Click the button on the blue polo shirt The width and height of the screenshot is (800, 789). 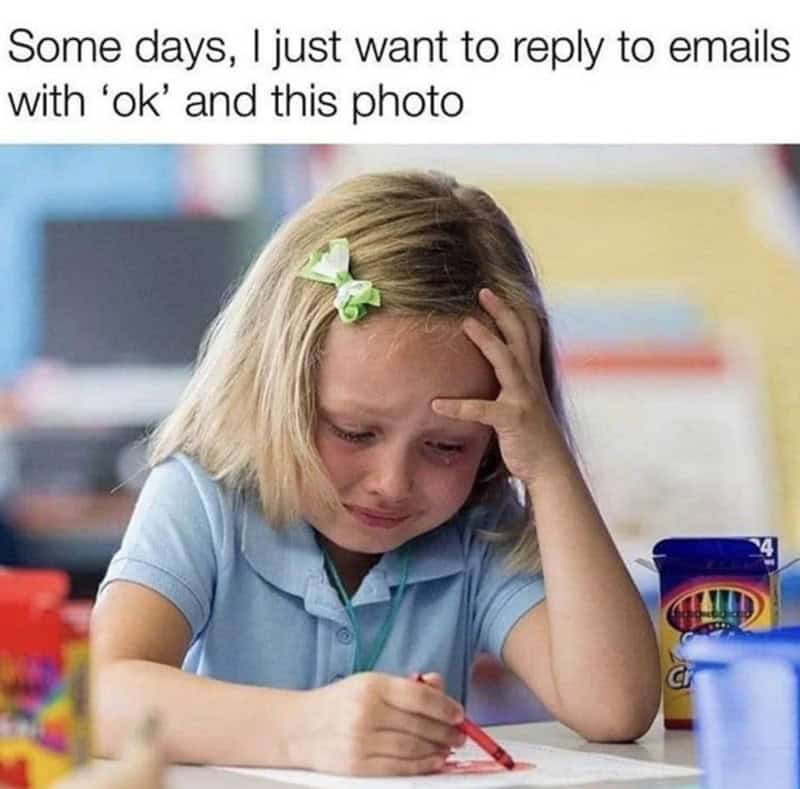[x=346, y=637]
